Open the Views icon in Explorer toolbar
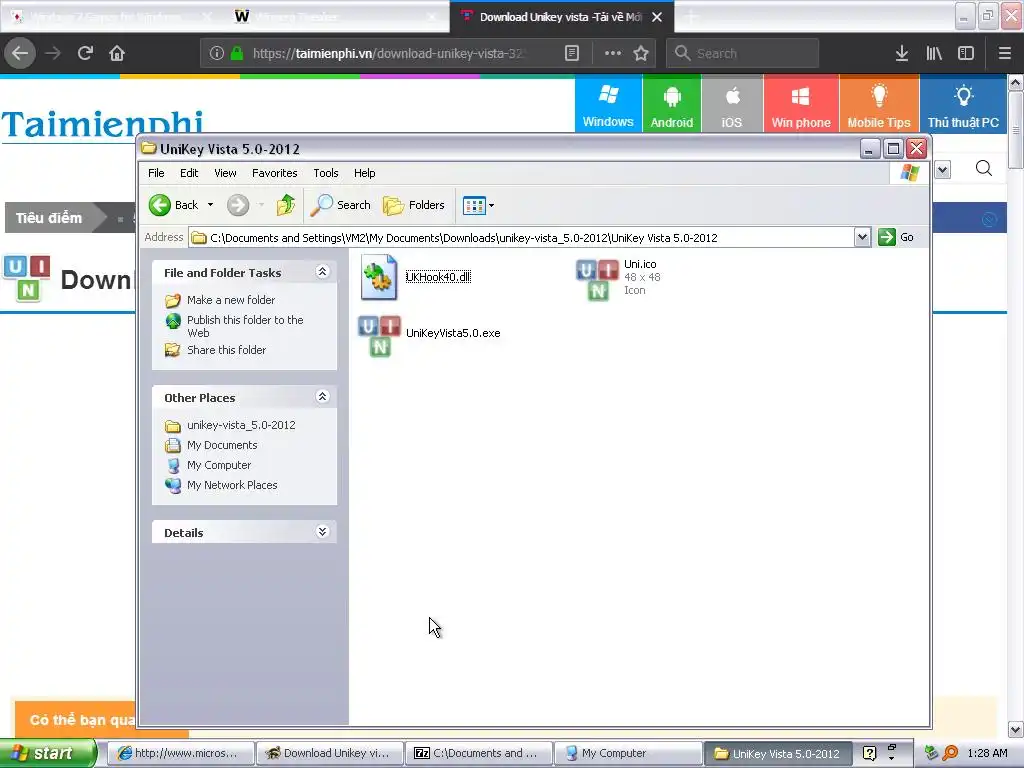Image resolution: width=1024 pixels, height=768 pixels. pos(474,205)
